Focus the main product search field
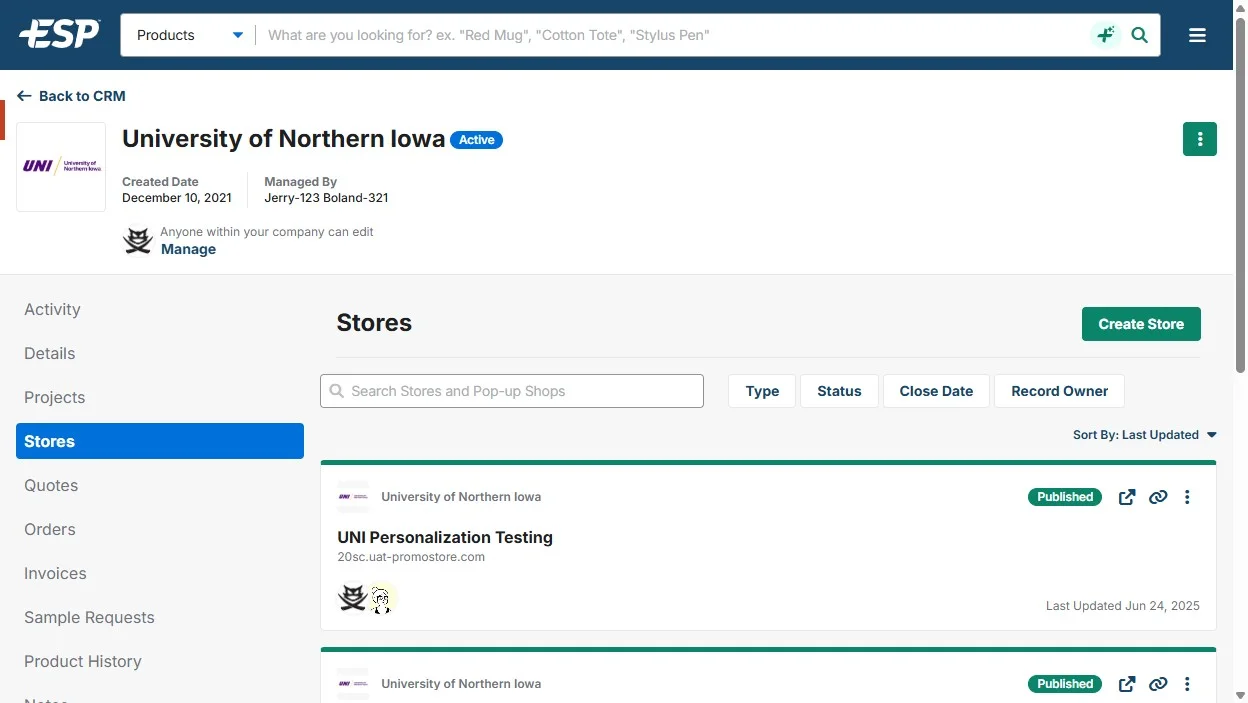This screenshot has height=703, width=1248. pyautogui.click(x=670, y=35)
